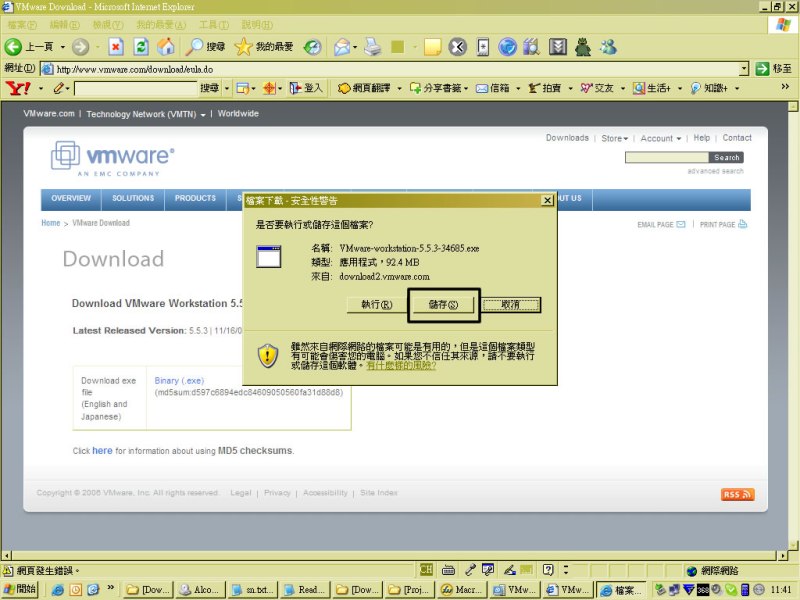Screen dimensions: 800x600
Task: Open the Downloads link in the top navigation
Action: (567, 138)
